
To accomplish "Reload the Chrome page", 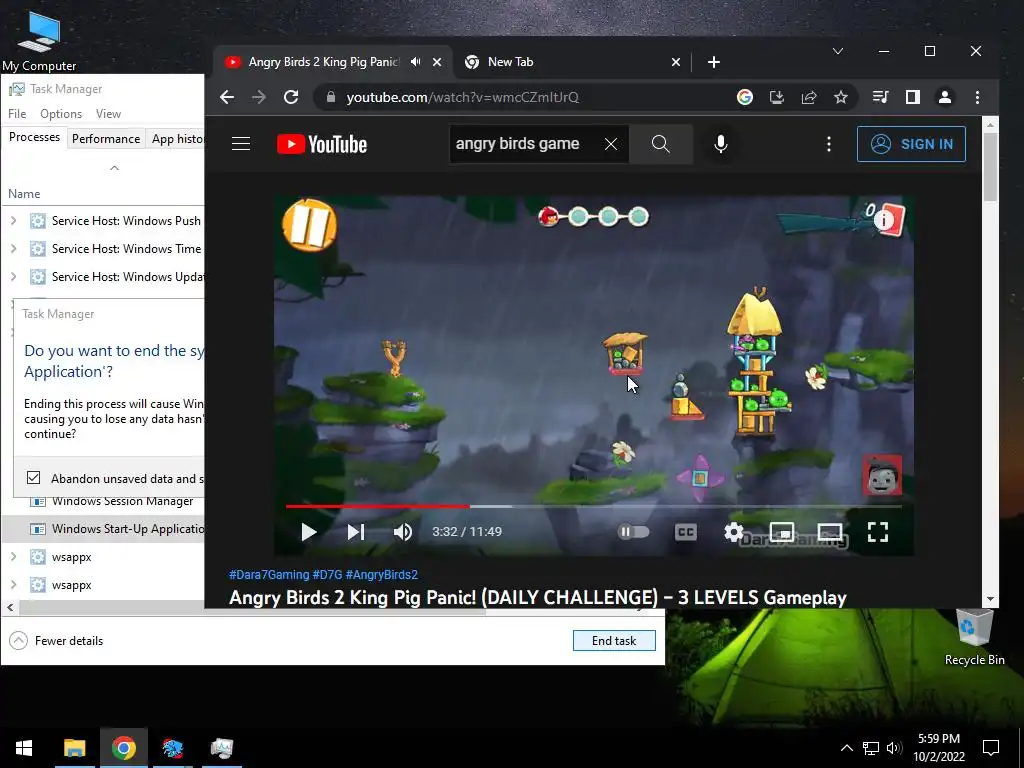I will click(x=291, y=97).
